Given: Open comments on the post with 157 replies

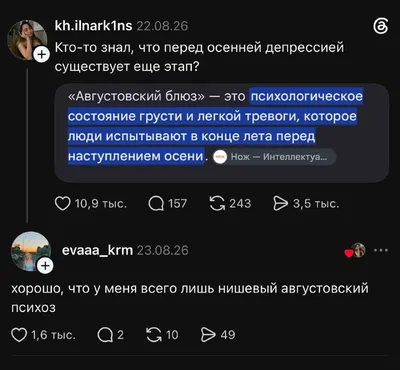Looking at the screenshot, I should point(156,204).
